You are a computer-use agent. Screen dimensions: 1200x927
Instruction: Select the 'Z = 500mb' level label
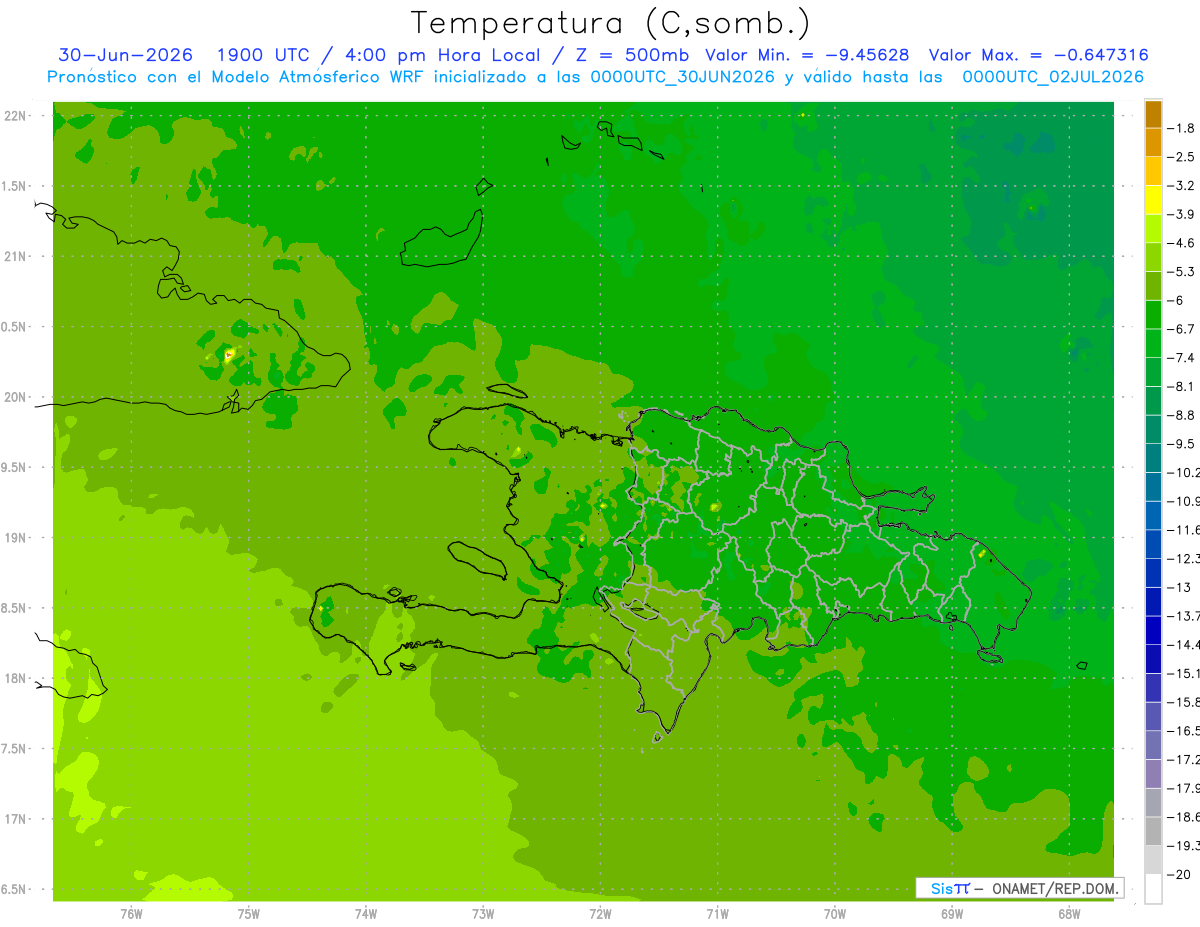coord(634,55)
